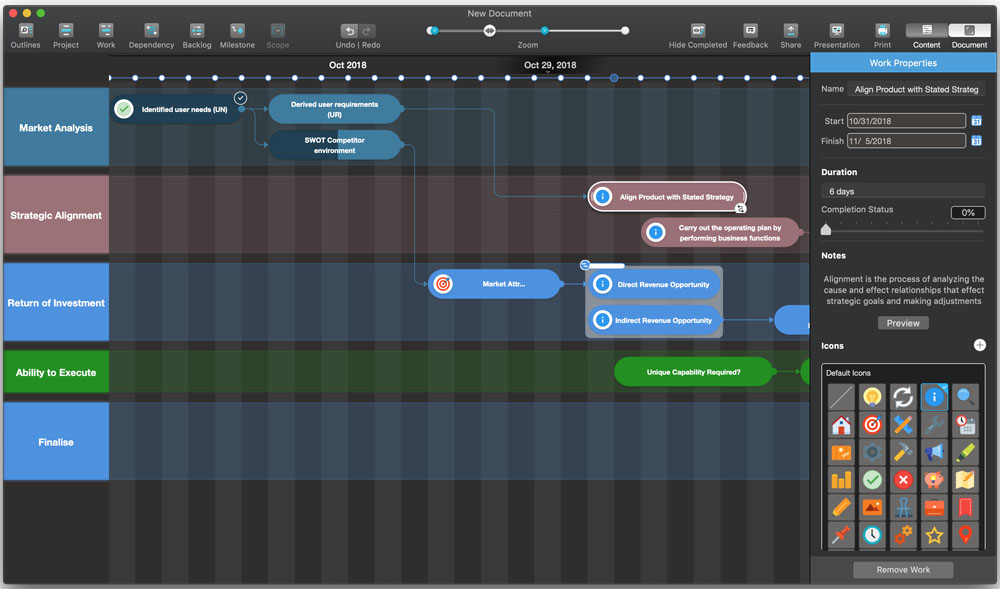Click the Completion Status slider handle
1000x589 pixels.
click(x=826, y=229)
